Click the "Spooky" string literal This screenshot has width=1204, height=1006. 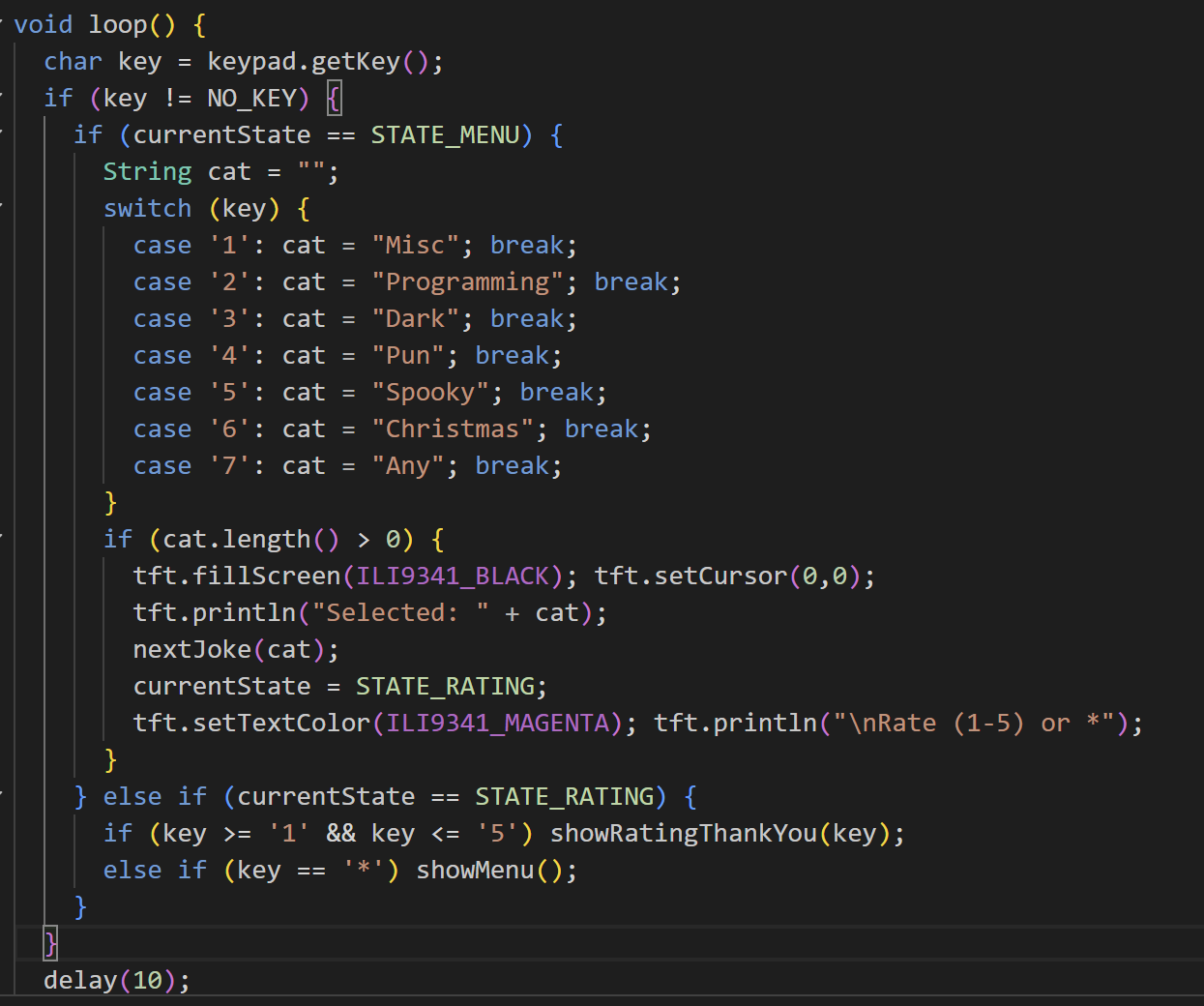coord(430,392)
